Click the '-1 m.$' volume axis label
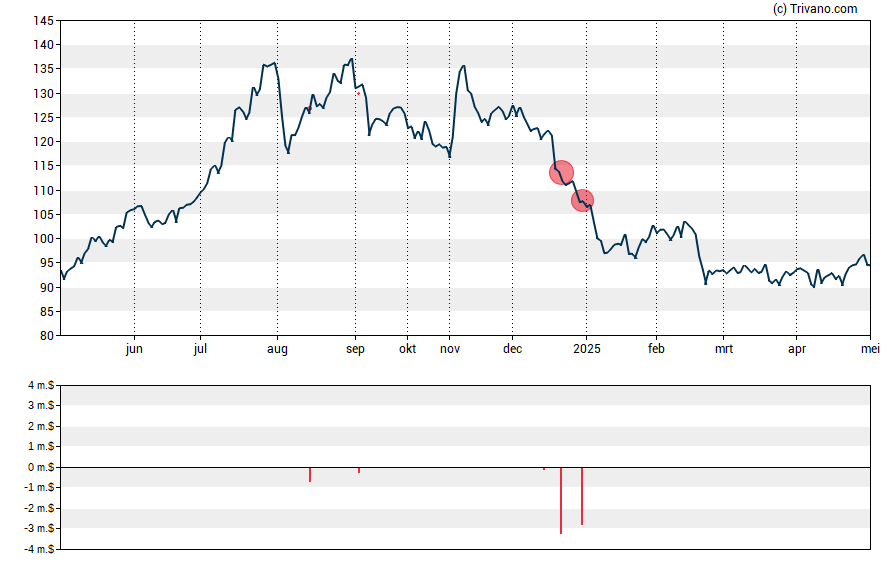Image resolution: width=888 pixels, height=565 pixels. tap(39, 487)
